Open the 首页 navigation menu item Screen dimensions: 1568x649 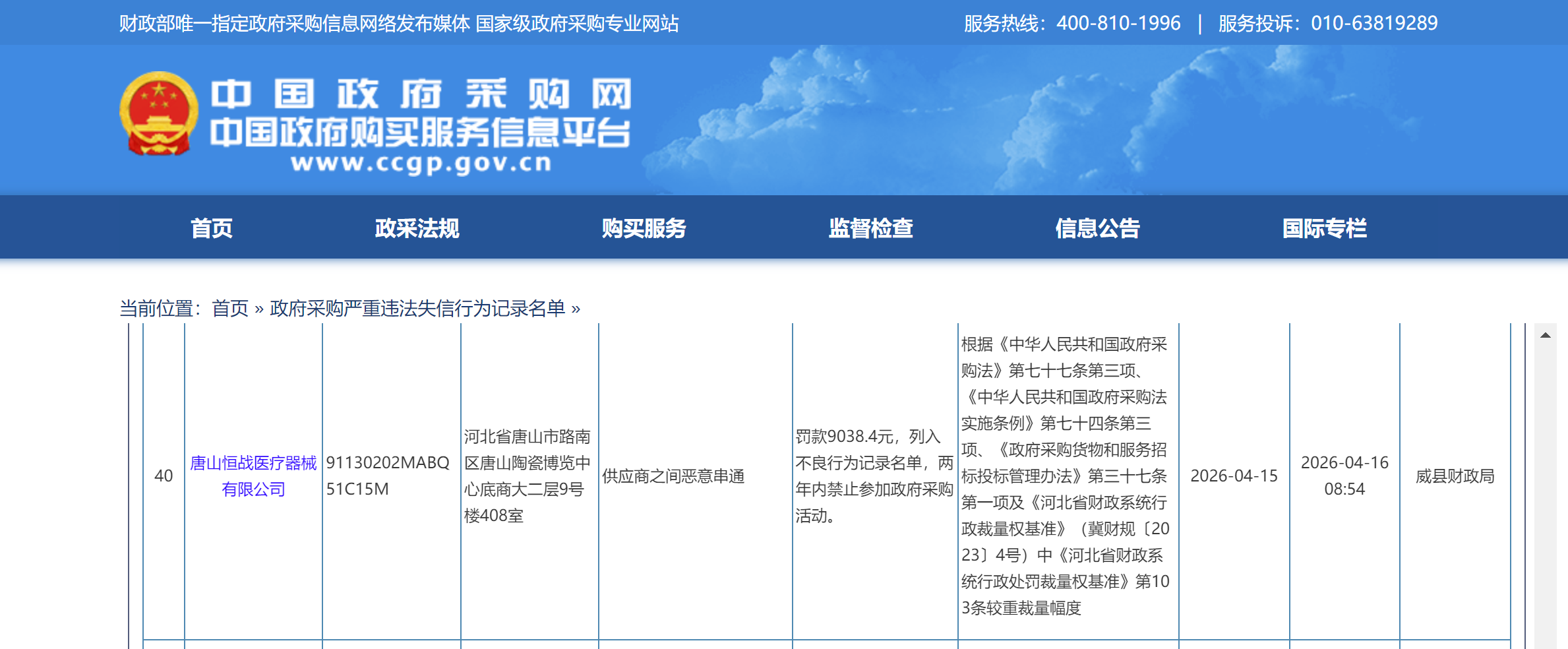[x=212, y=228]
